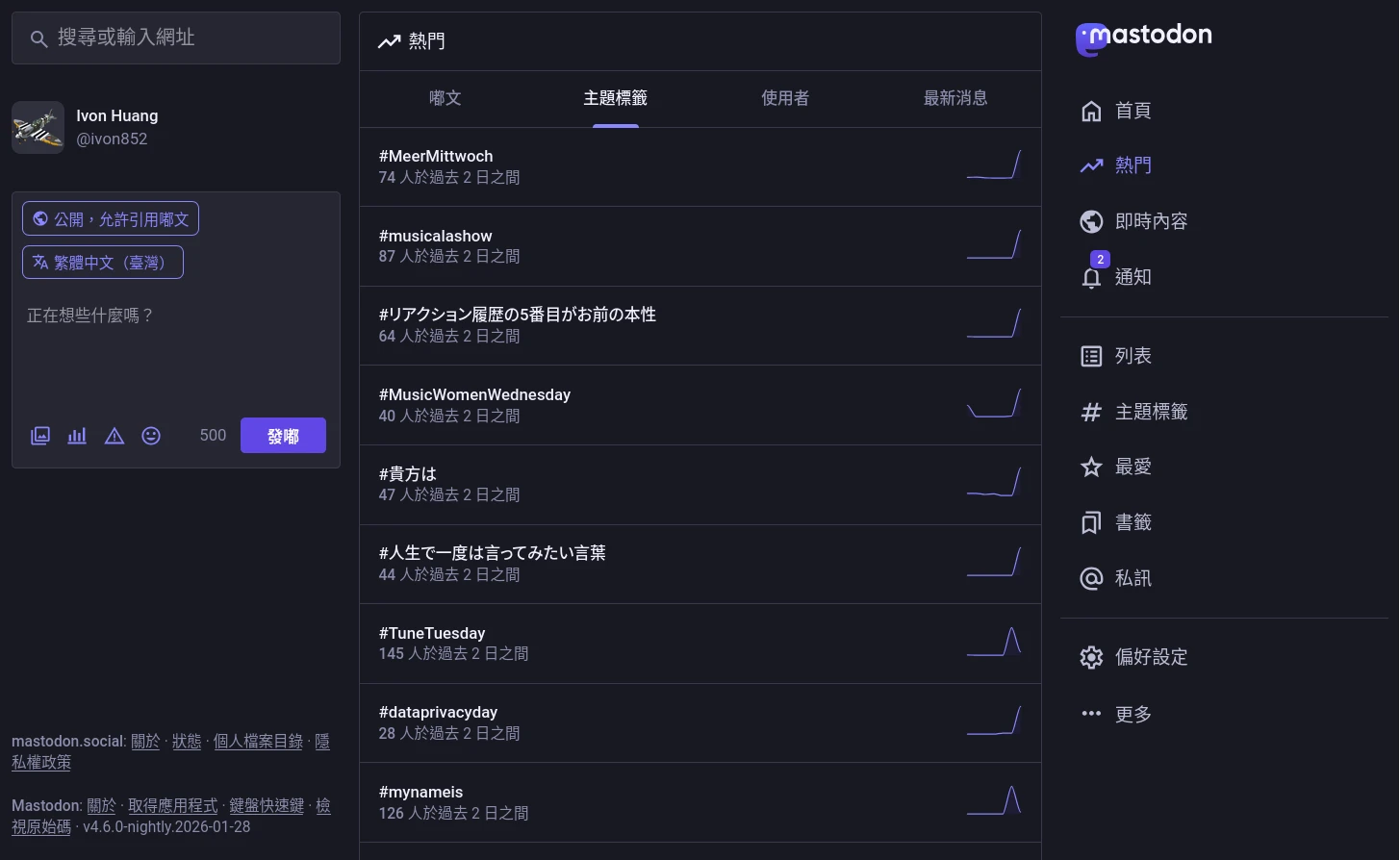
Task: Open the emoji picker smiley icon
Action: [x=151, y=436]
